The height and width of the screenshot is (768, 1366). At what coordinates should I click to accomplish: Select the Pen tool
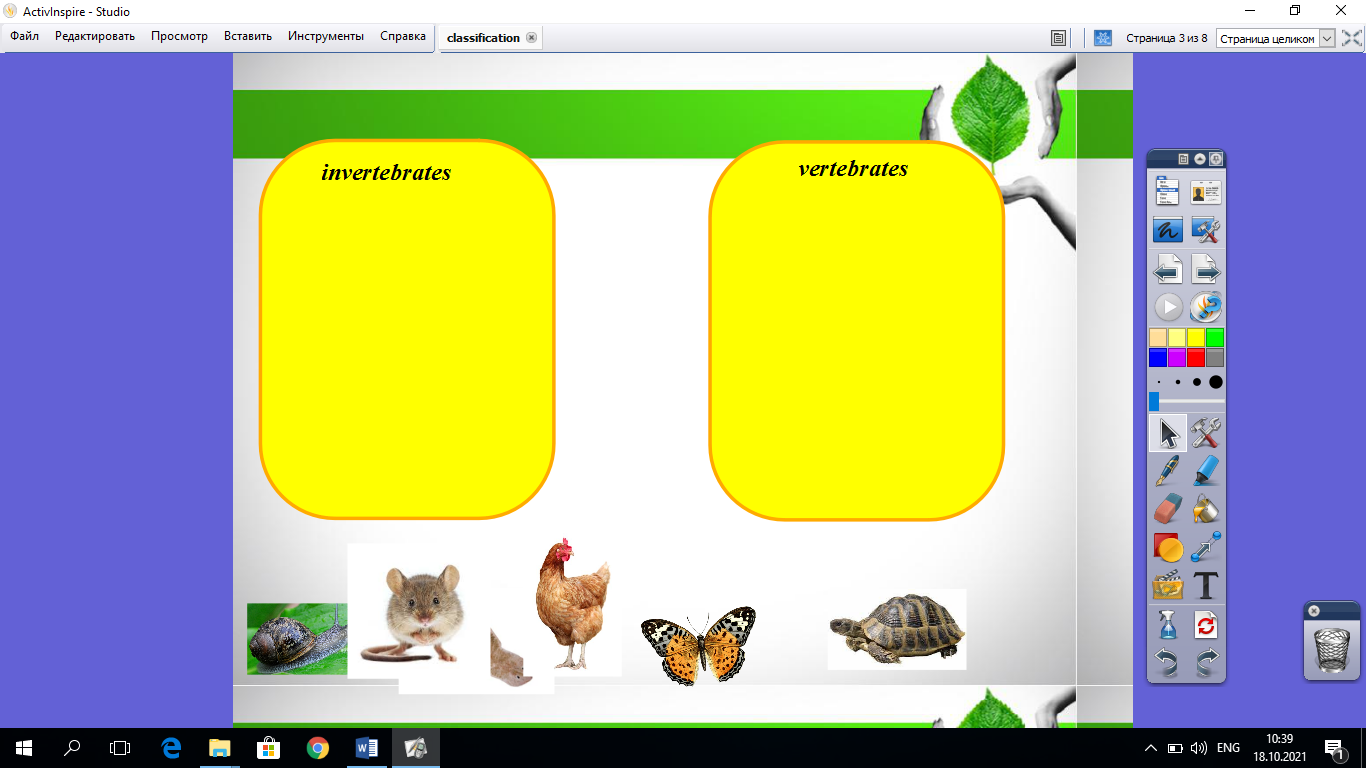coord(1167,471)
